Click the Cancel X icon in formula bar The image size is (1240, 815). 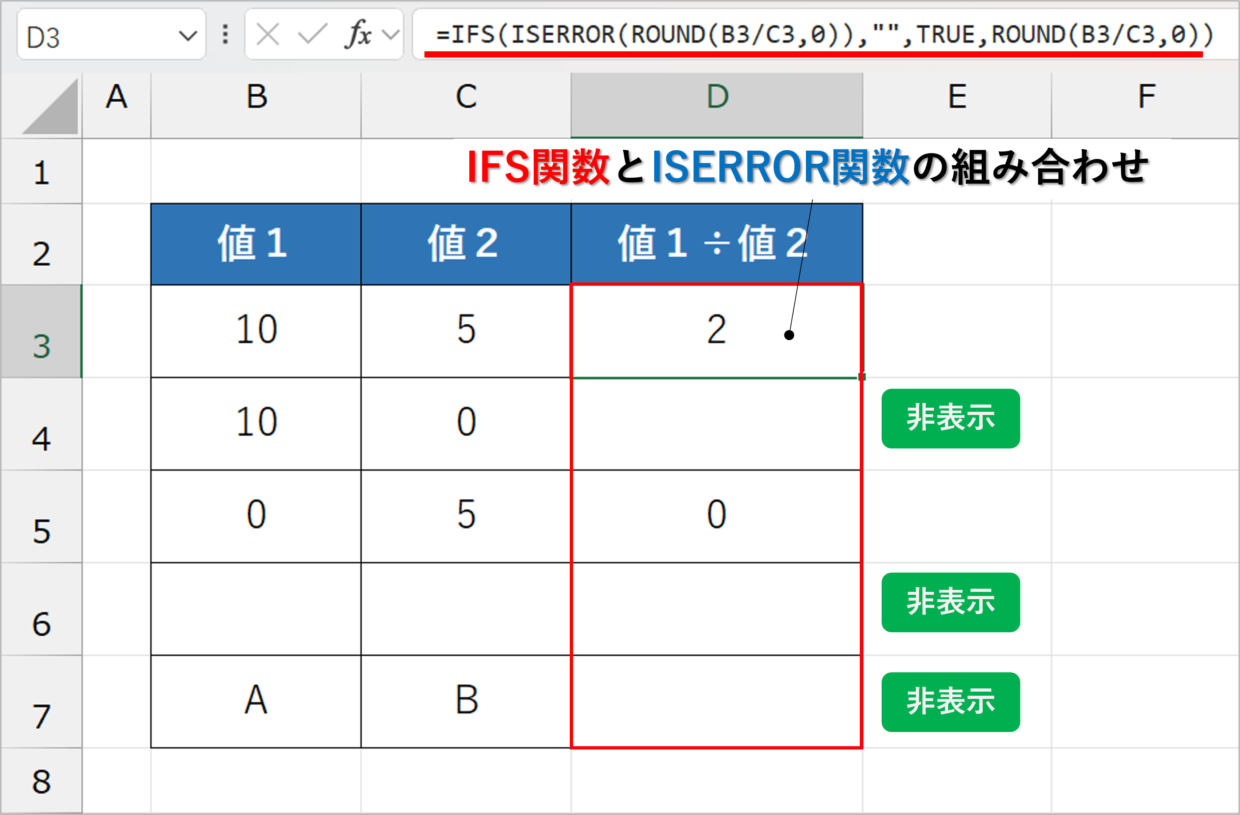click(267, 35)
